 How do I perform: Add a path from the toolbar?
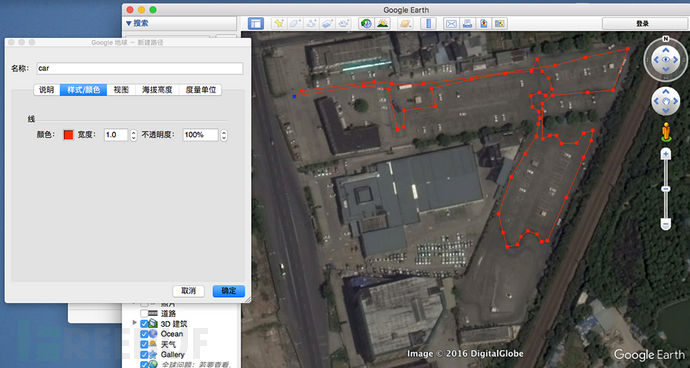[312, 23]
